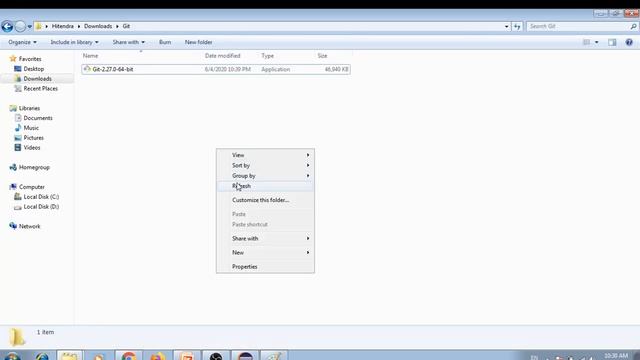
Task: Open the Sort by submenu
Action: point(265,165)
